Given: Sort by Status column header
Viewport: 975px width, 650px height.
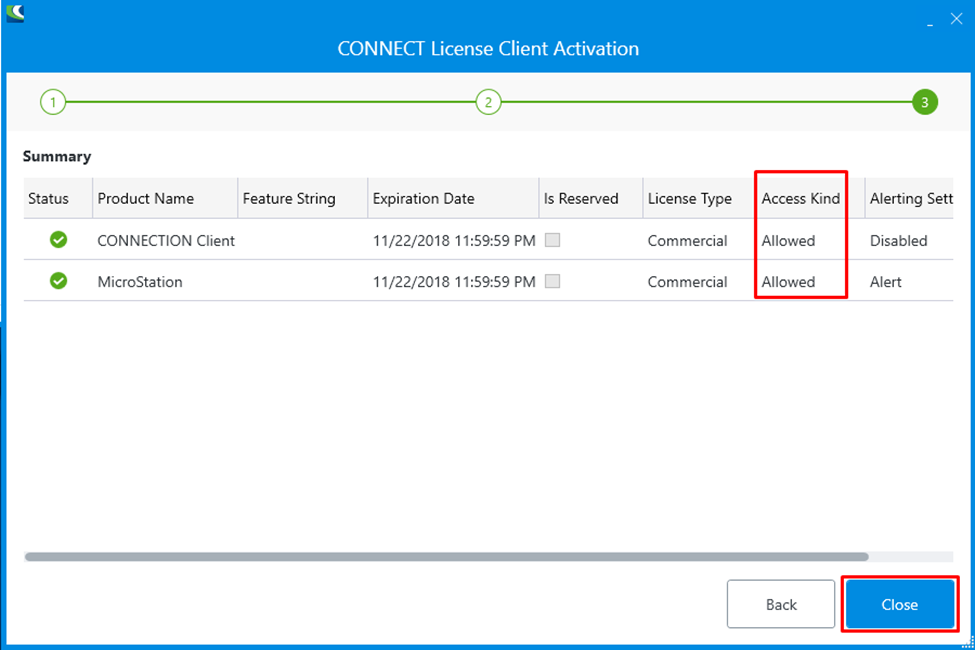Looking at the screenshot, I should click(58, 198).
